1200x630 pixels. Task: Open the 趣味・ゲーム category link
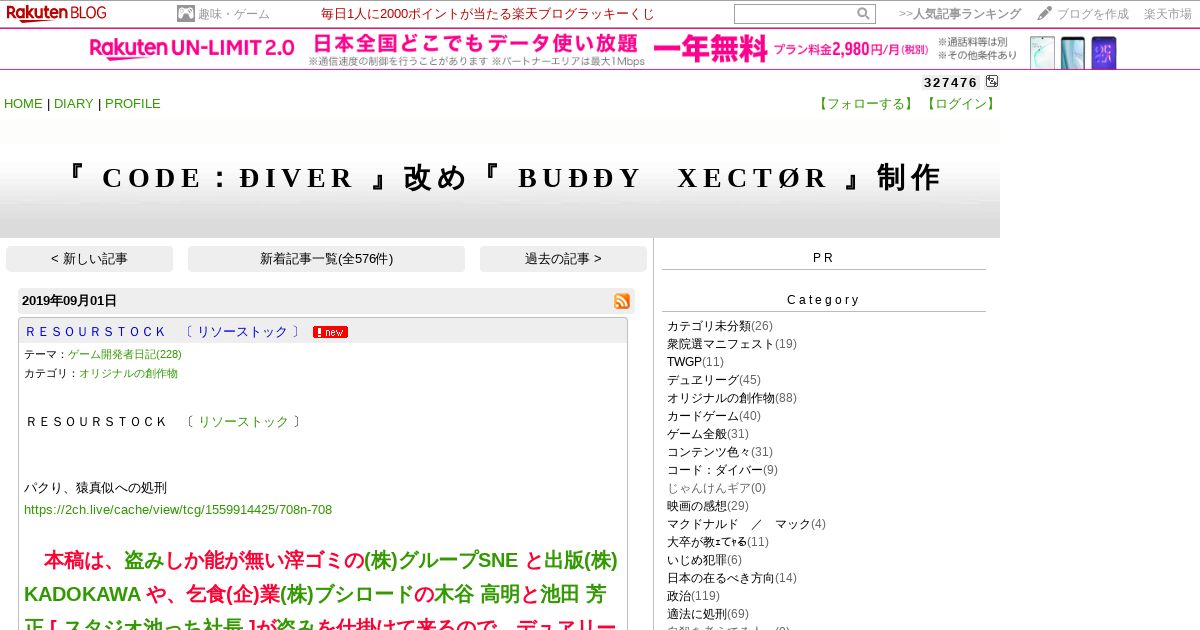234,14
